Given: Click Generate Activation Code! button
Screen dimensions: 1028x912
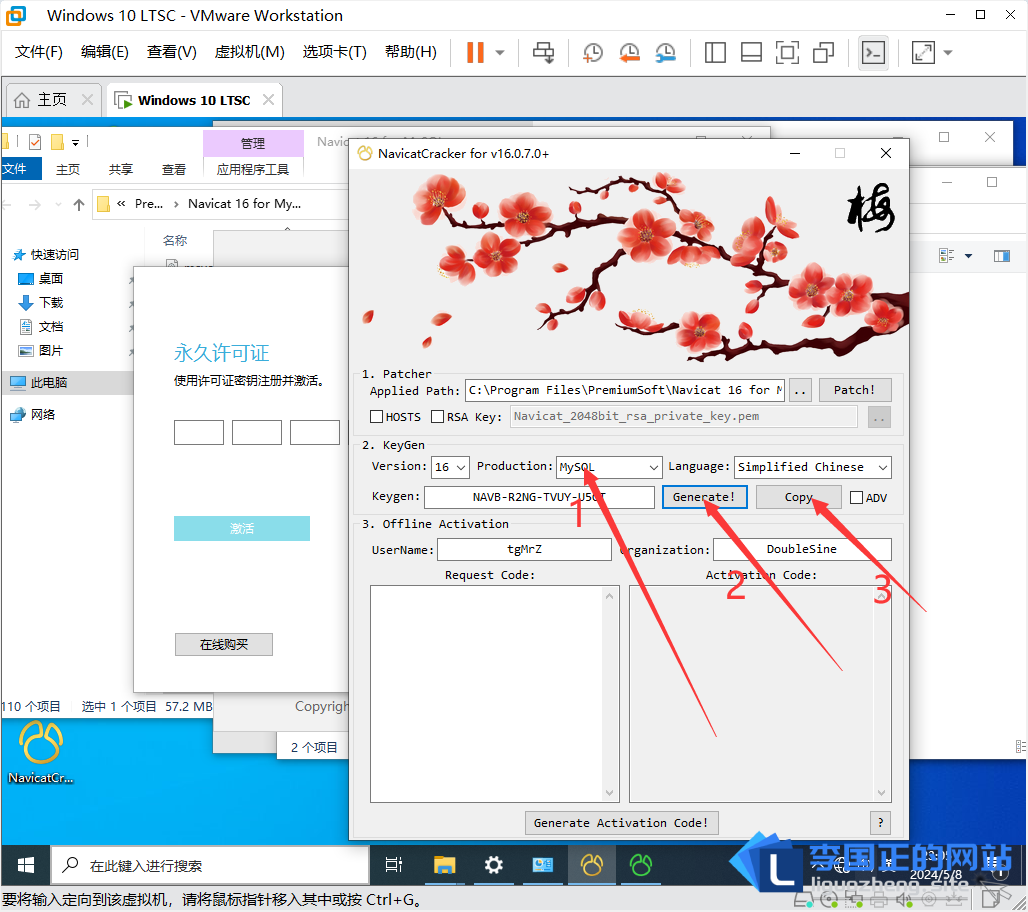Looking at the screenshot, I should (x=621, y=823).
